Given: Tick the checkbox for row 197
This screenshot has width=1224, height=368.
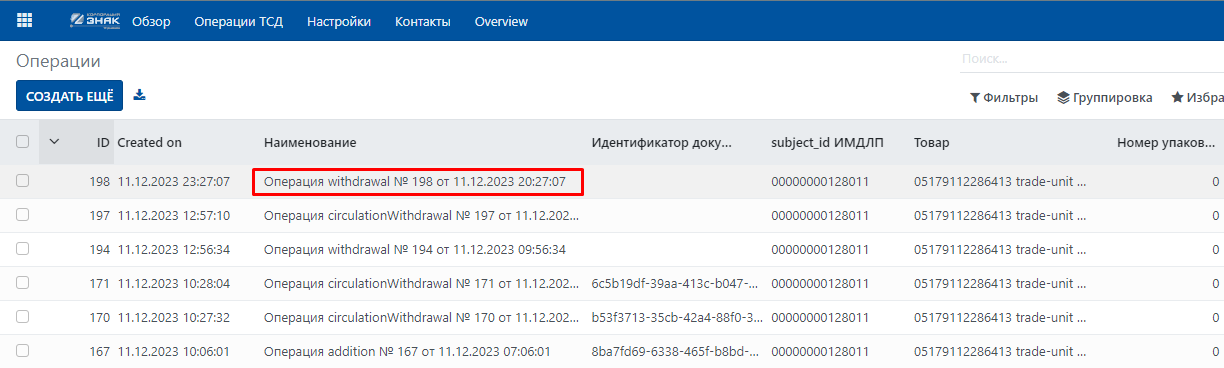Looking at the screenshot, I should (22, 215).
